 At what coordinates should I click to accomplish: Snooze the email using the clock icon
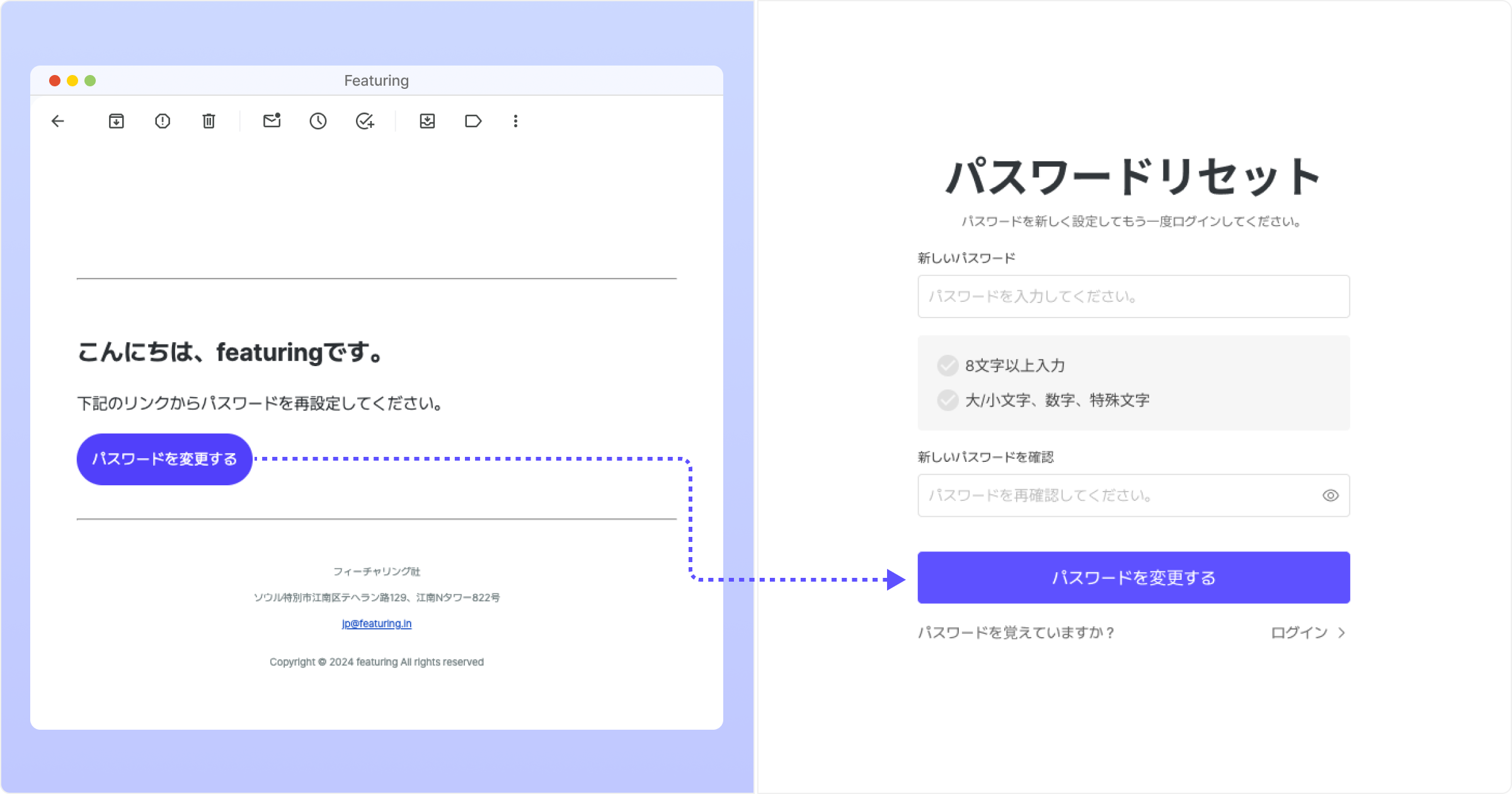click(318, 121)
